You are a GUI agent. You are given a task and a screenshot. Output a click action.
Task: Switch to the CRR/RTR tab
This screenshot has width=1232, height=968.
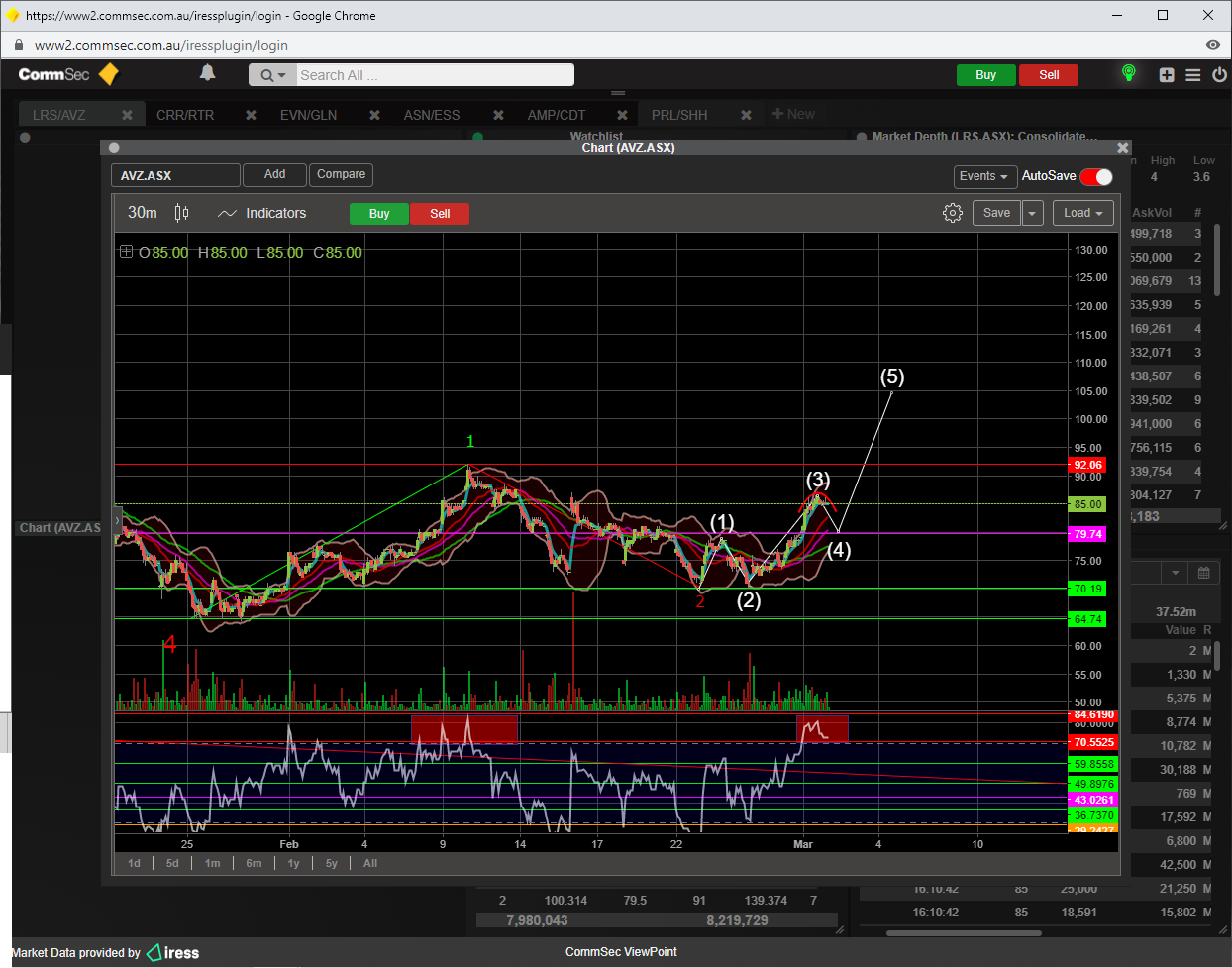point(185,115)
